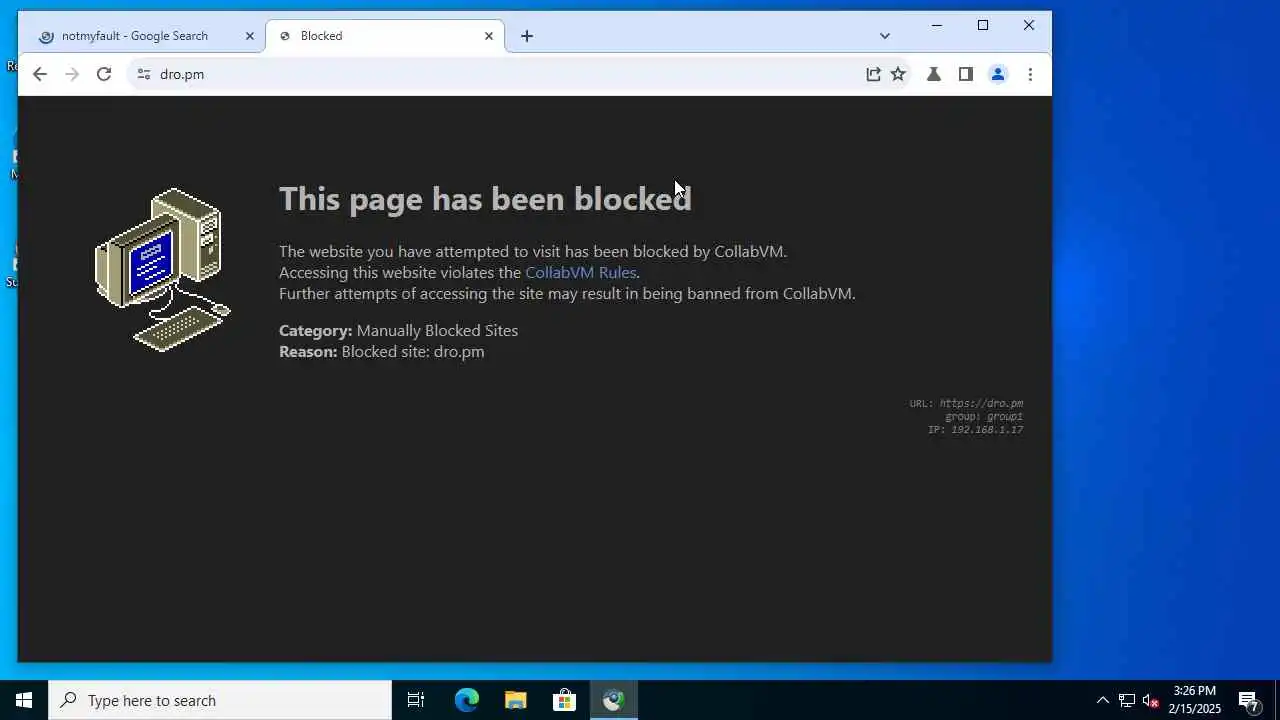The width and height of the screenshot is (1280, 720).
Task: Maximize the browser window
Action: coord(983,25)
